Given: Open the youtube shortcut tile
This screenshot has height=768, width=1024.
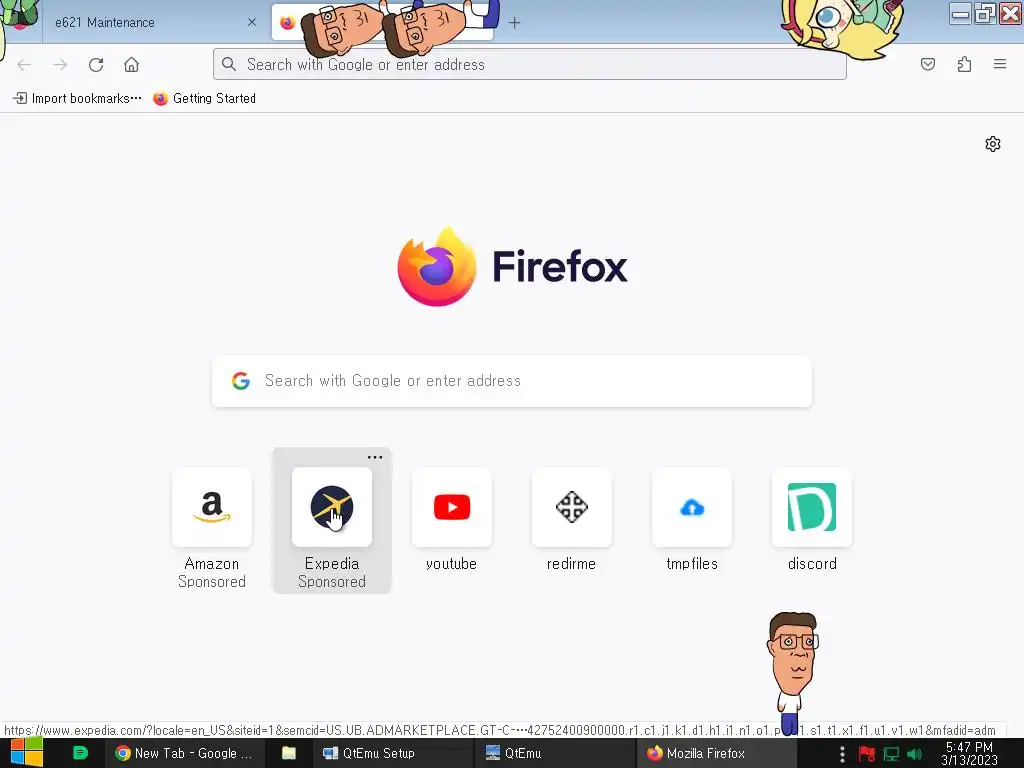Looking at the screenshot, I should 452,520.
